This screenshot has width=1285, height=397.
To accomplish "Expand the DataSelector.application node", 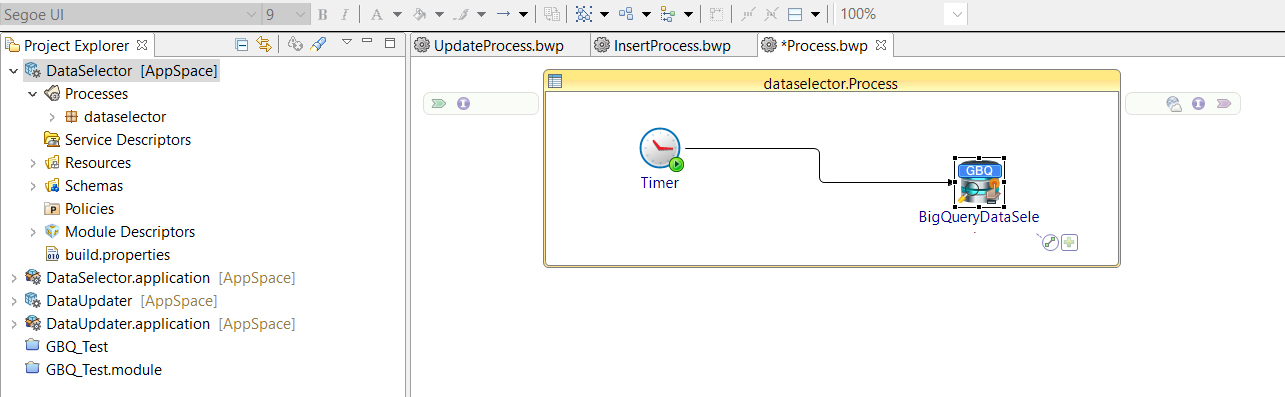I will 13,278.
